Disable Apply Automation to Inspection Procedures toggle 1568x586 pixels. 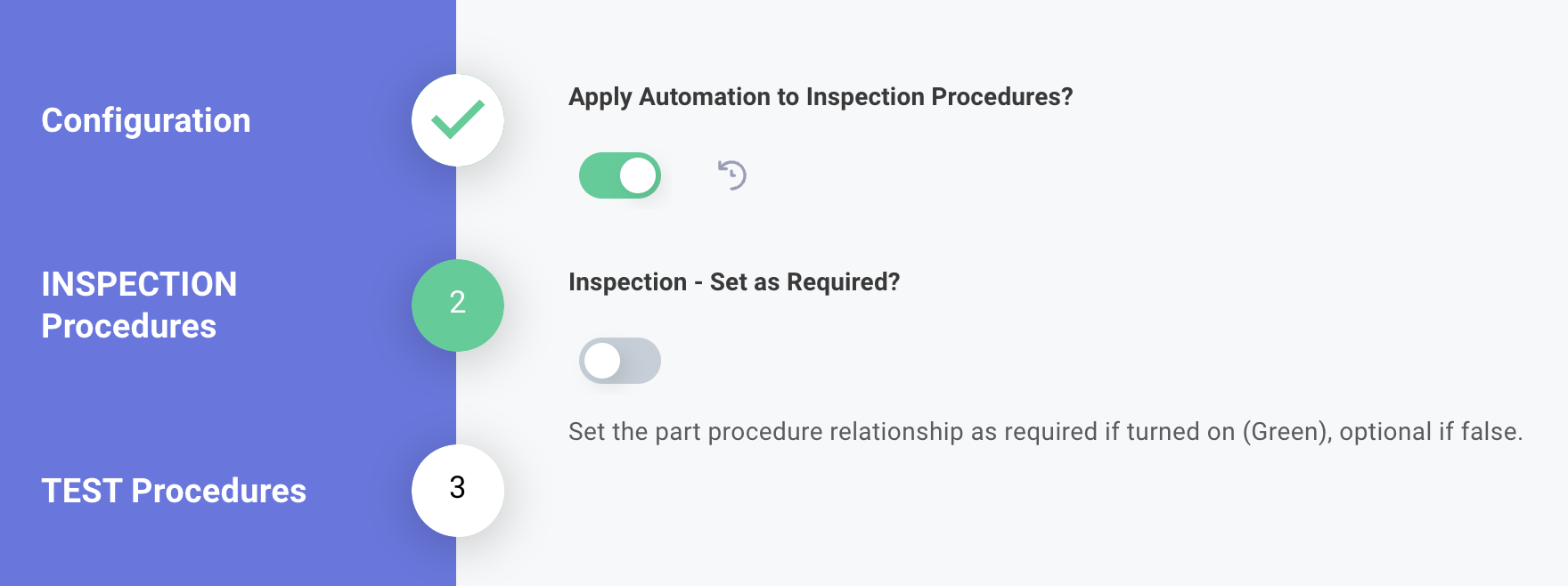(620, 175)
